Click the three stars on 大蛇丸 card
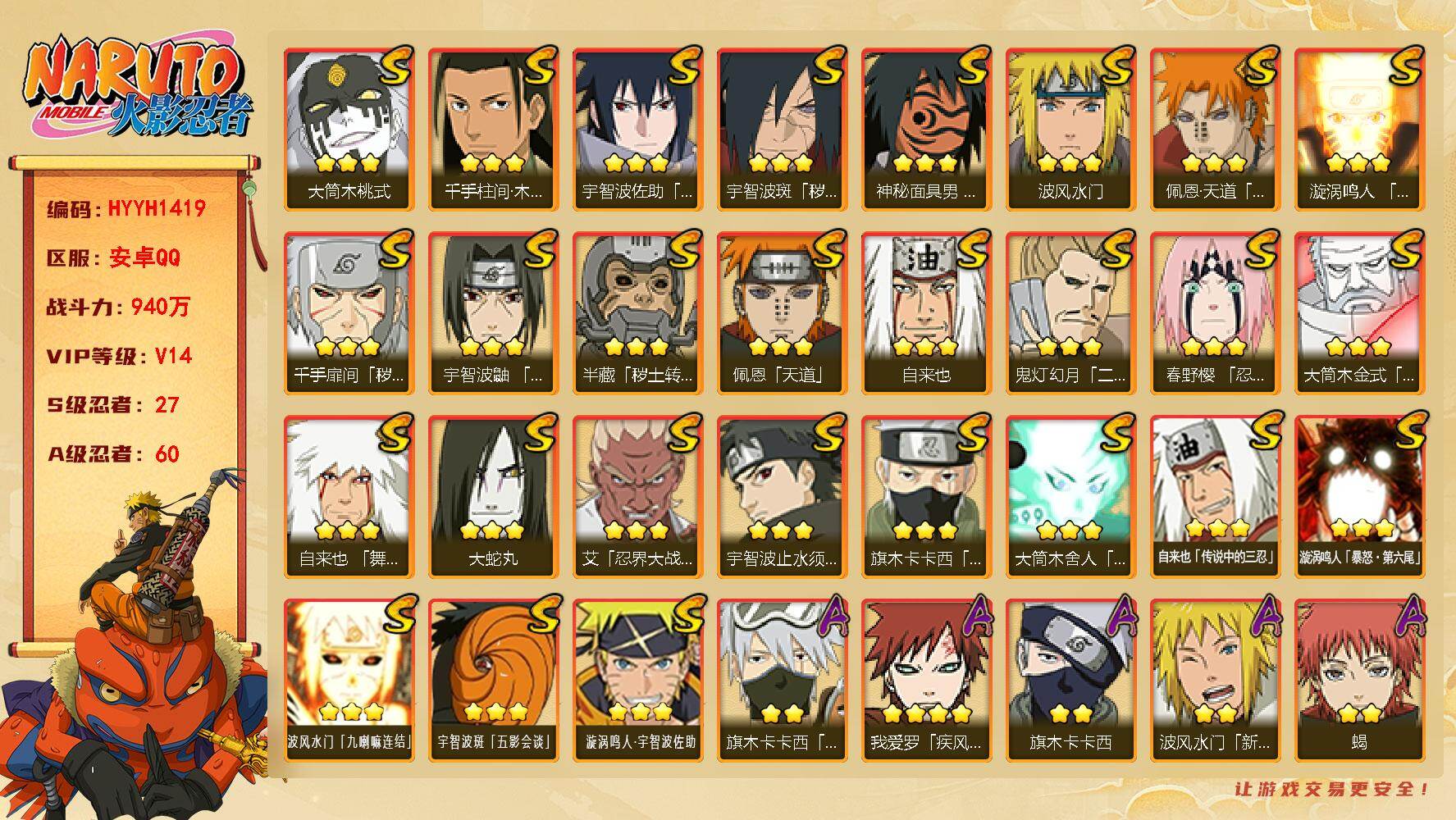 point(492,530)
